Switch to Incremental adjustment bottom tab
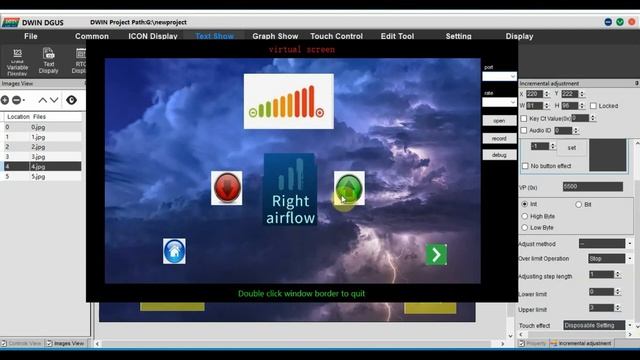 581,343
